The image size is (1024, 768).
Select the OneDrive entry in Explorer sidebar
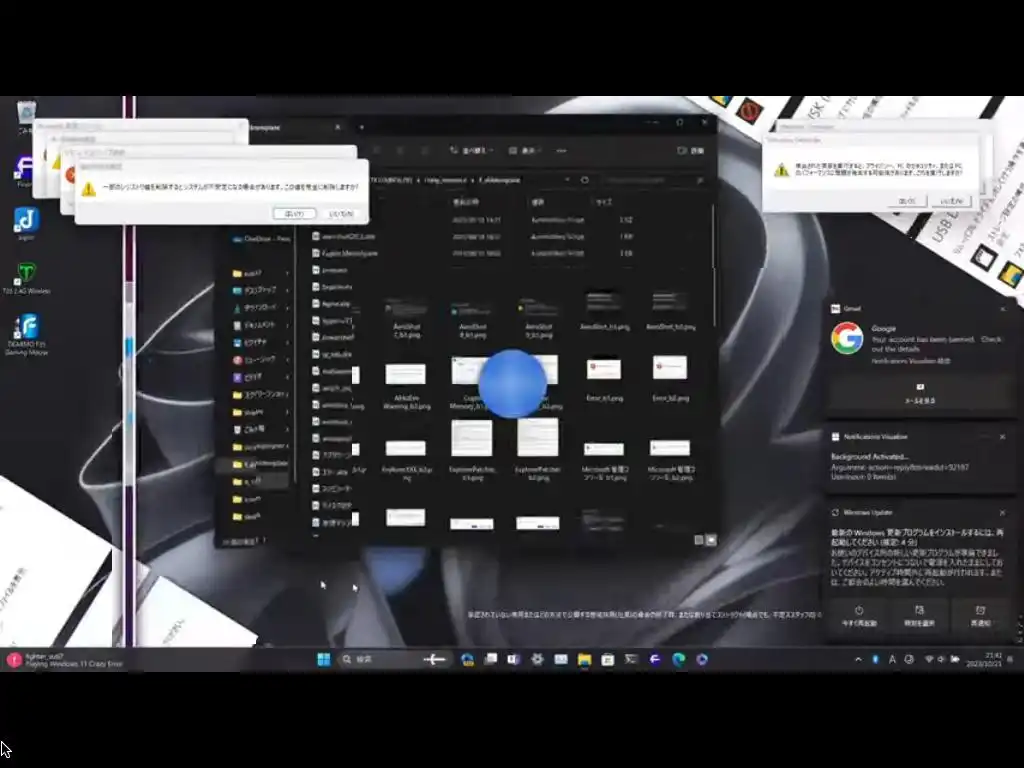261,239
